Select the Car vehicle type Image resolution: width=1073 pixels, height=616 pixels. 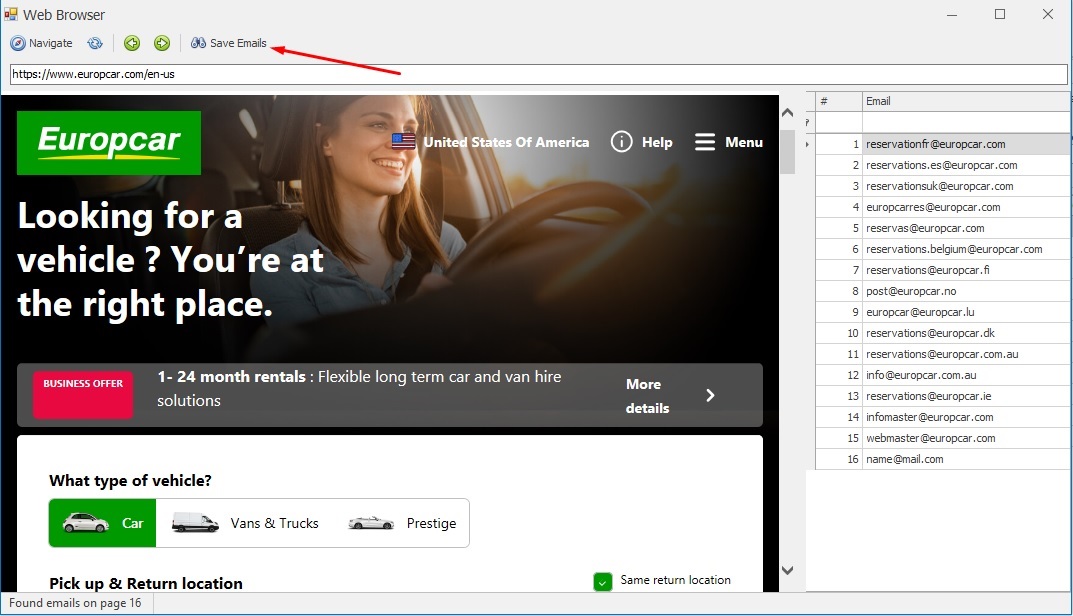(103, 523)
